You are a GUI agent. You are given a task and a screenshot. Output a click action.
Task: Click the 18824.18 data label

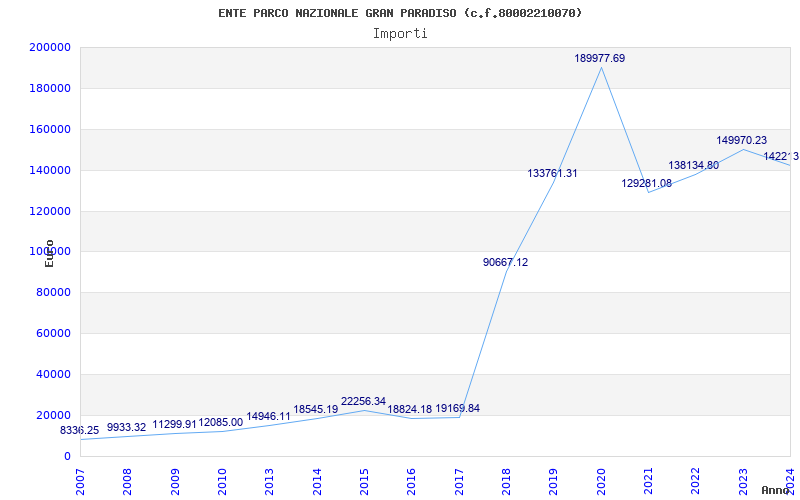410,409
